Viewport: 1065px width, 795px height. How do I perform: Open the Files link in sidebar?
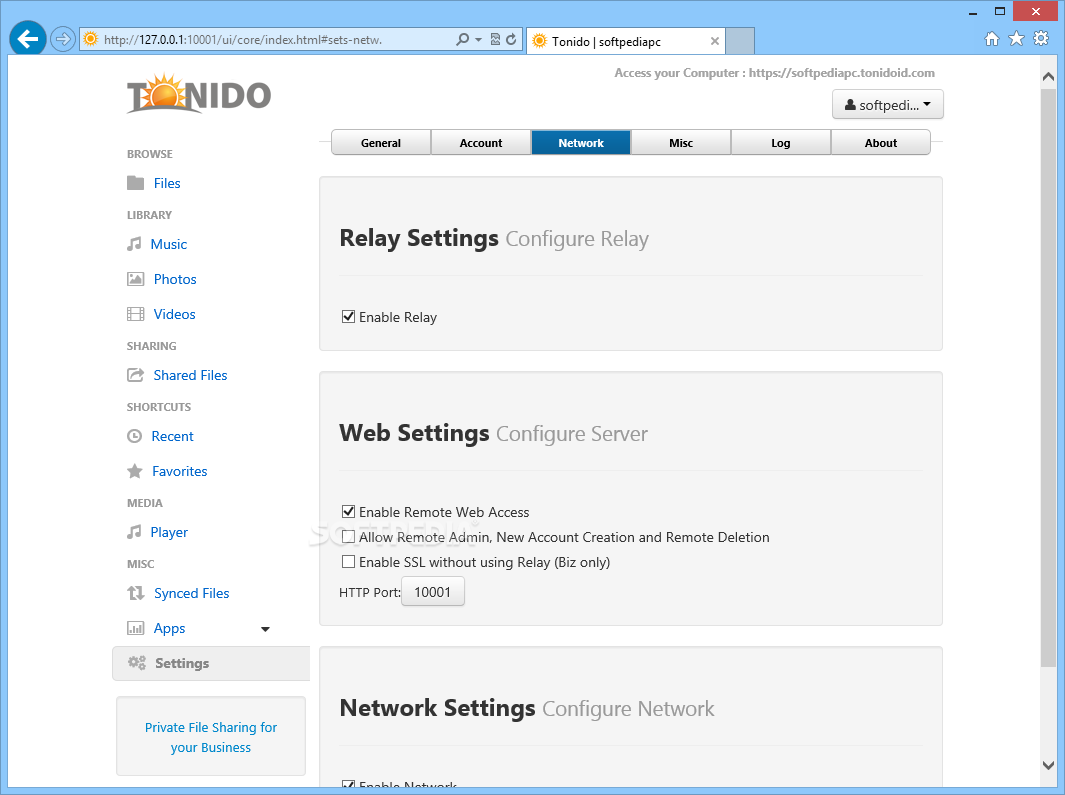pos(167,183)
